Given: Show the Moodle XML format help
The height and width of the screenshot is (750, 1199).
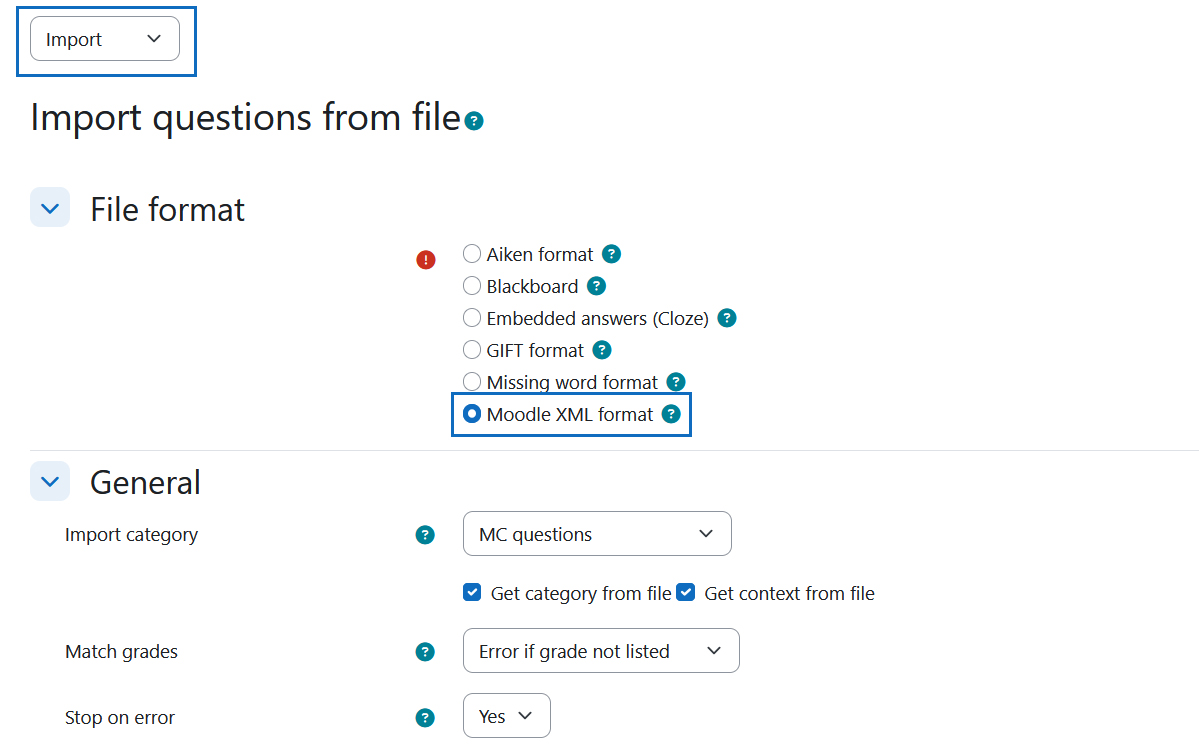Looking at the screenshot, I should click(671, 414).
